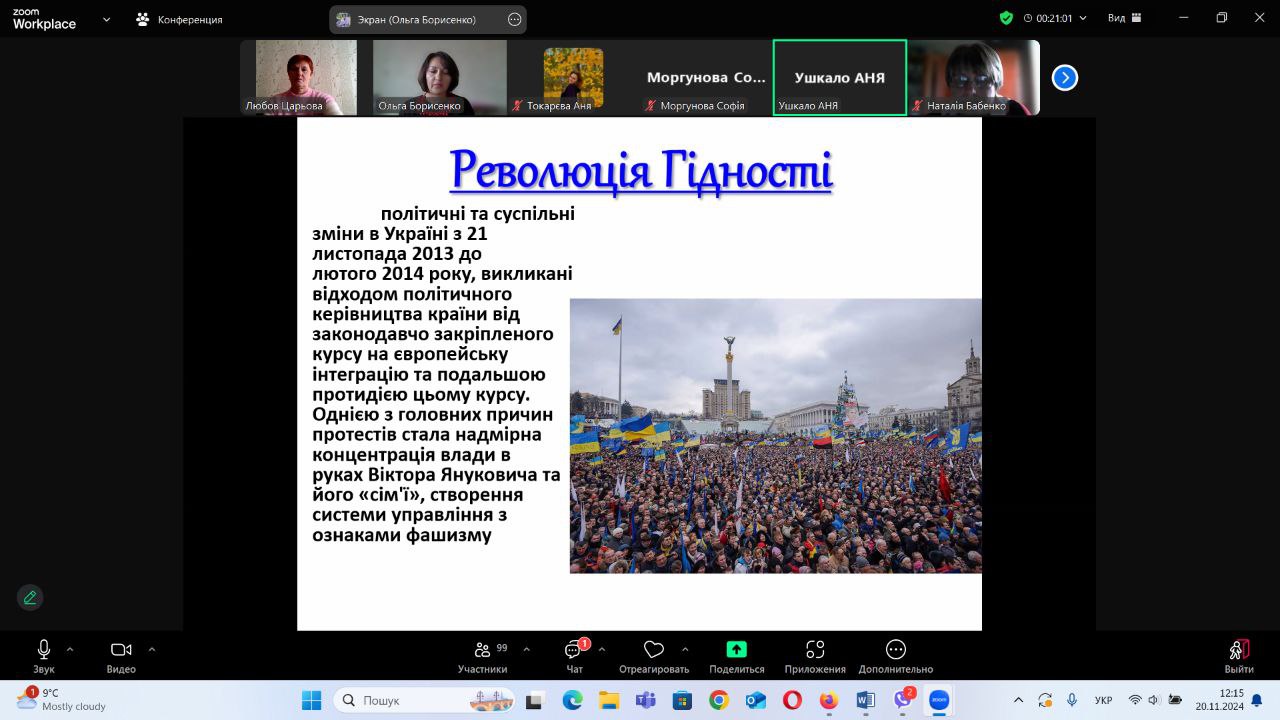
Task: Open the Apps menu icon
Action: tap(815, 650)
